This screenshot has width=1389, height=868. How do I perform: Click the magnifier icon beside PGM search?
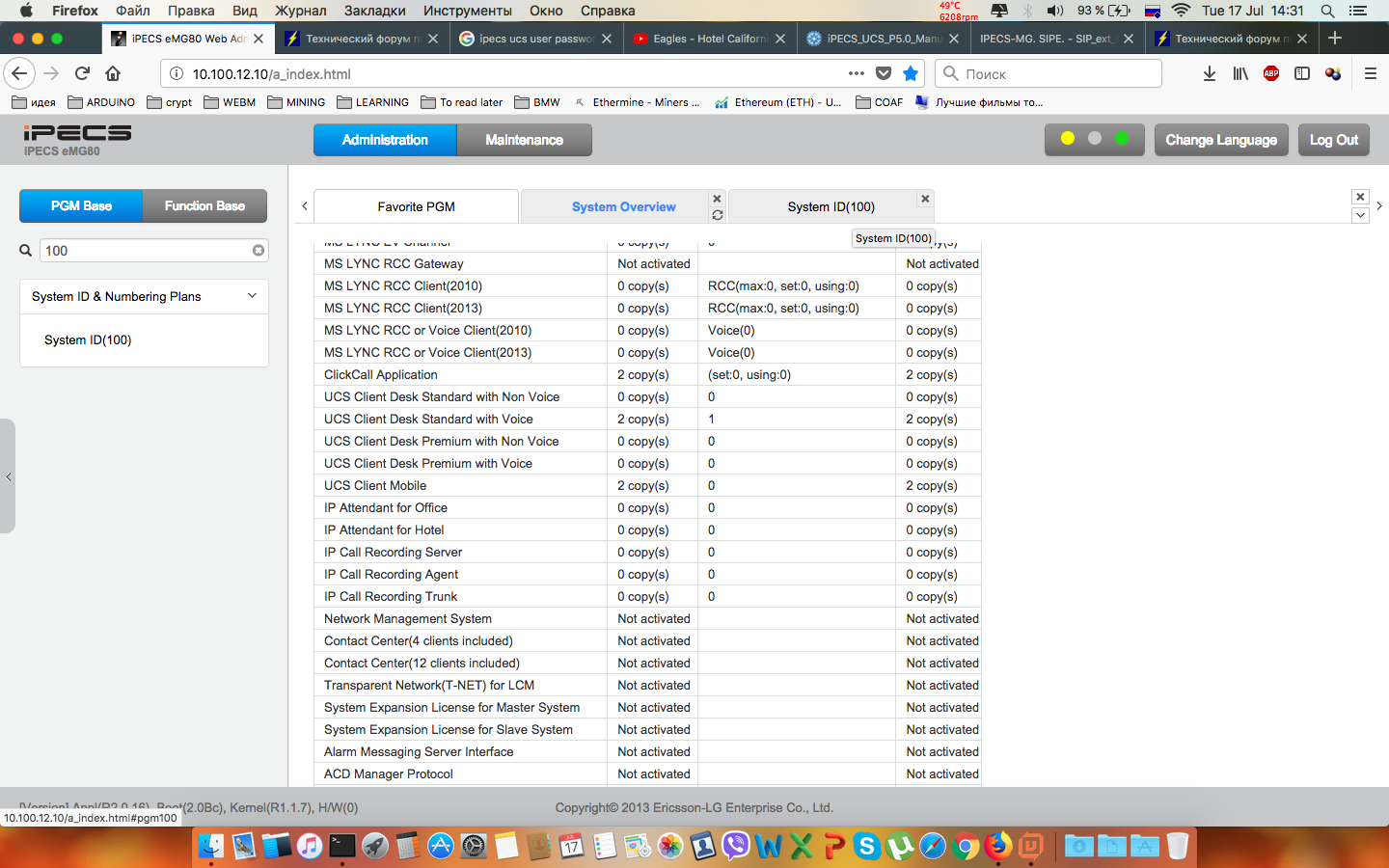point(26,251)
